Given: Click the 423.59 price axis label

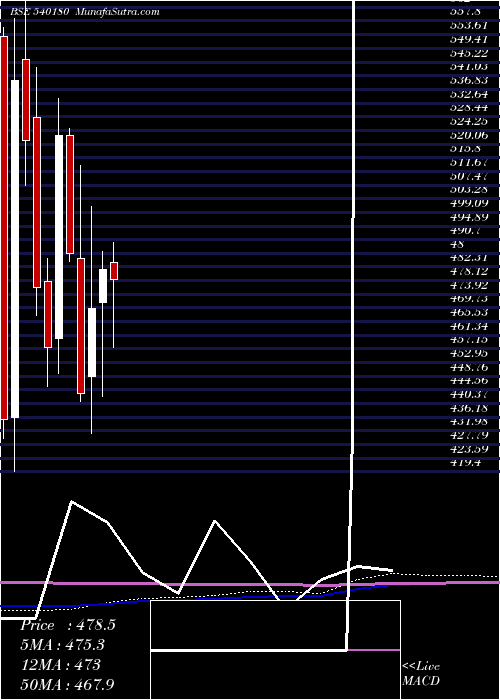Looking at the screenshot, I should pos(469,449).
